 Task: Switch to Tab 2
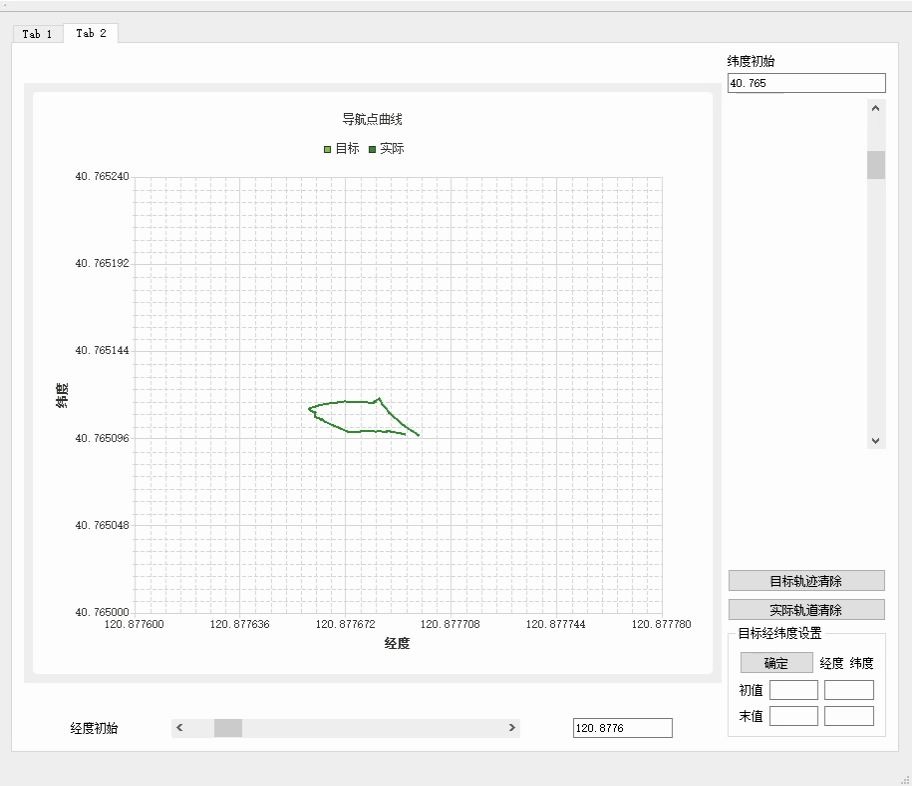pos(90,32)
